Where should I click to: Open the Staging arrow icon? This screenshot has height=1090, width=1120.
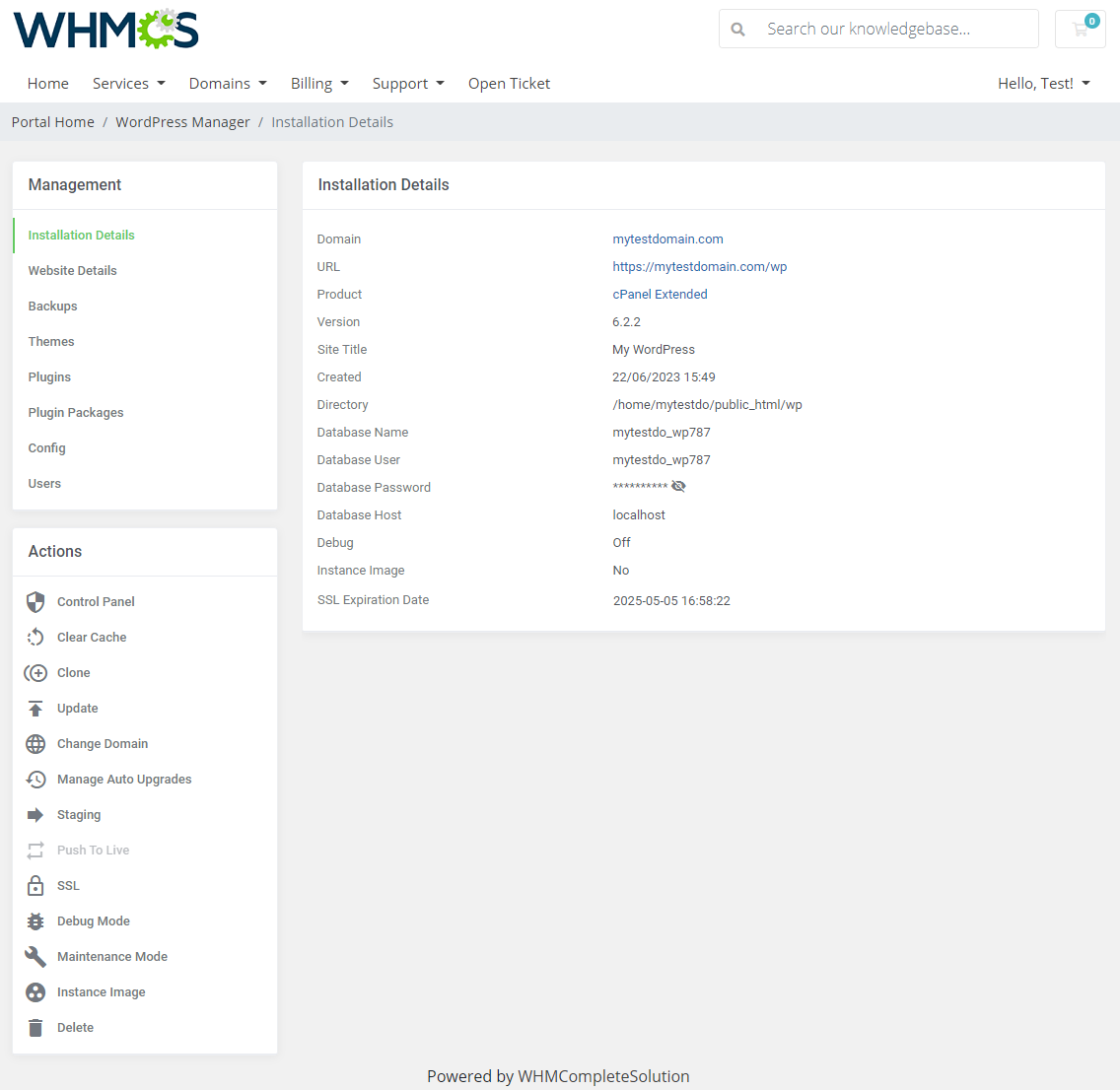click(35, 814)
